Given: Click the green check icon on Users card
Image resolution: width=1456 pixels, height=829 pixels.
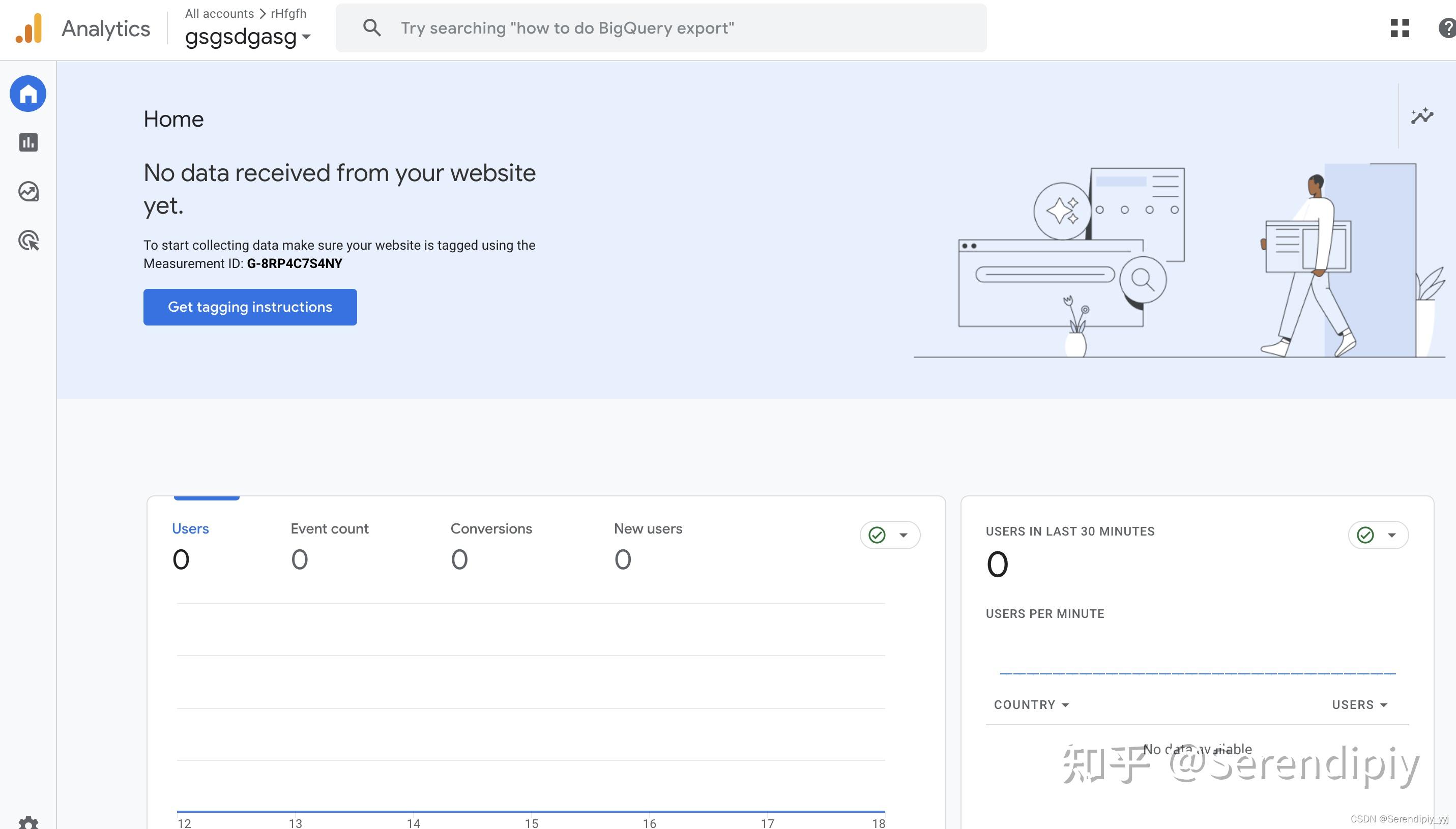Looking at the screenshot, I should point(877,535).
